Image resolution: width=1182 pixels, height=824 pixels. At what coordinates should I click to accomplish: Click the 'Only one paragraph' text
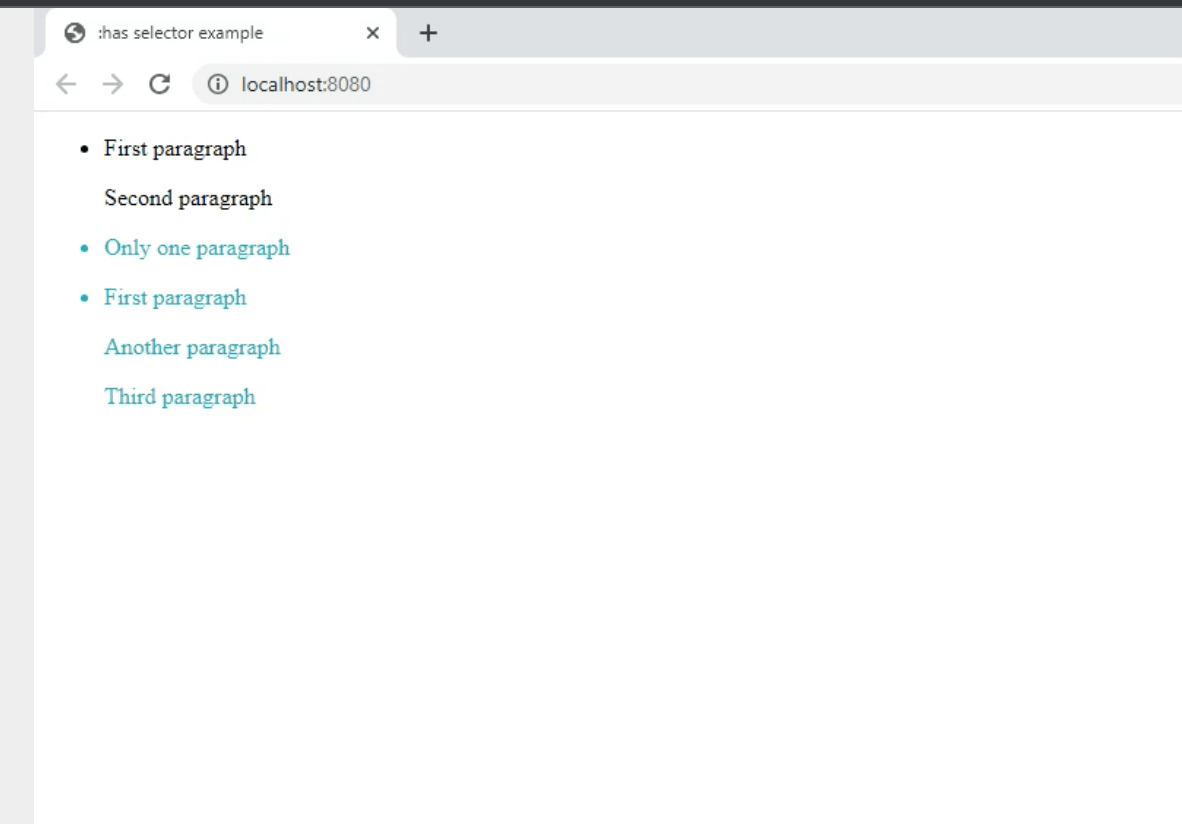click(x=197, y=248)
